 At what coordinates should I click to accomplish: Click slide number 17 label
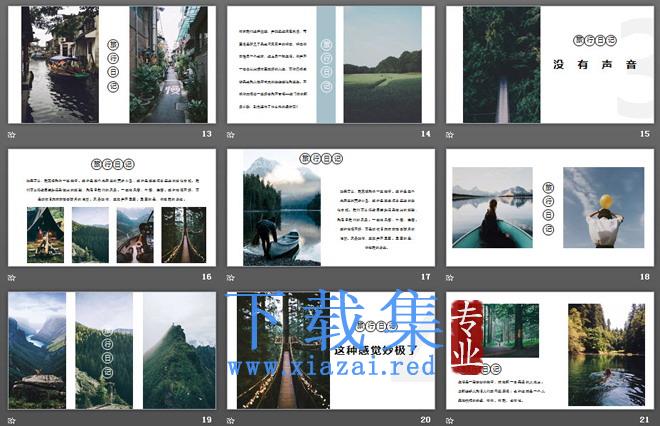tap(426, 277)
